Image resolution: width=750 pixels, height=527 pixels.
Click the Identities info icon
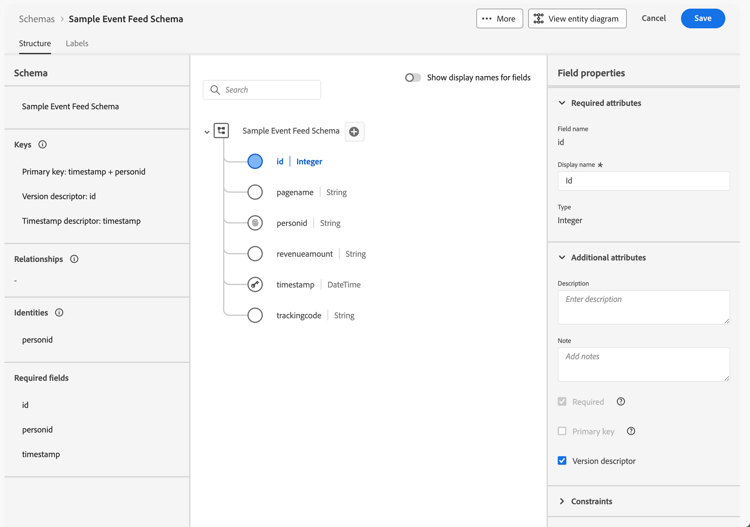pos(59,313)
